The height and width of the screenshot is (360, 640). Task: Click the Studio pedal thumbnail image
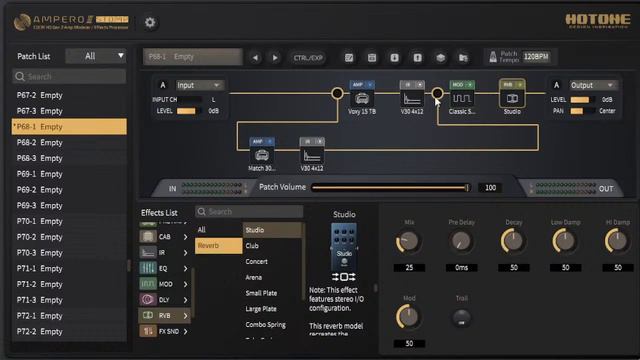(x=344, y=246)
